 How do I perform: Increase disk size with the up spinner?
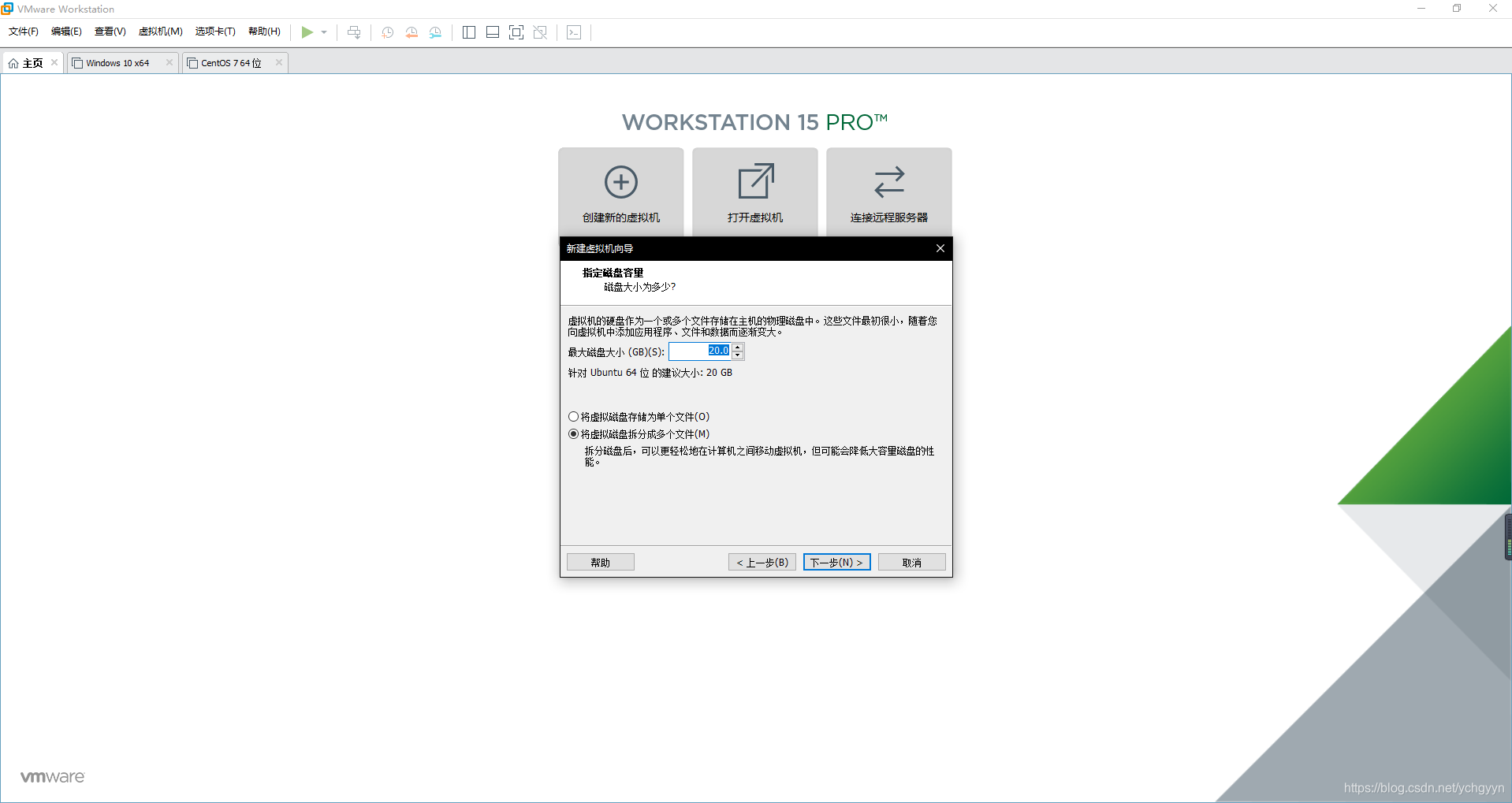(738, 347)
